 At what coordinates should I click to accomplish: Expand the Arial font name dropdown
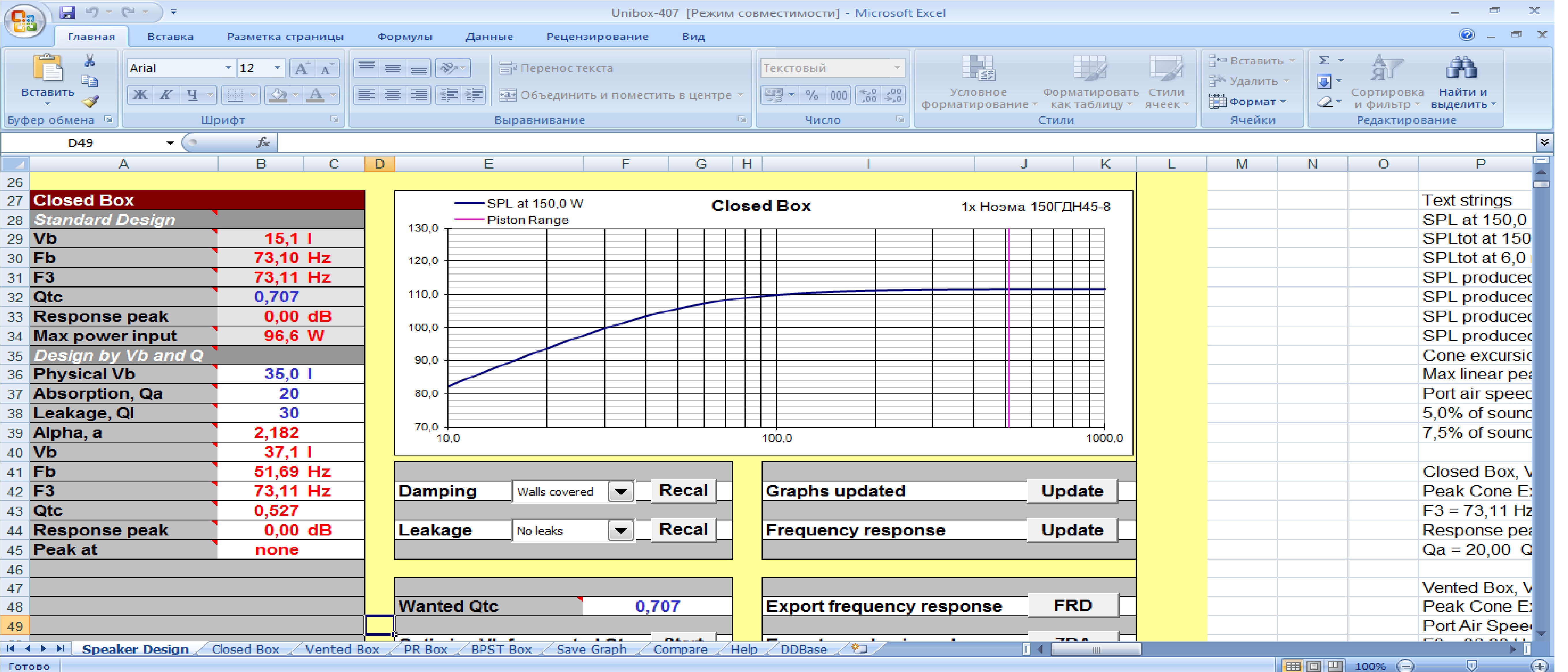pos(228,68)
